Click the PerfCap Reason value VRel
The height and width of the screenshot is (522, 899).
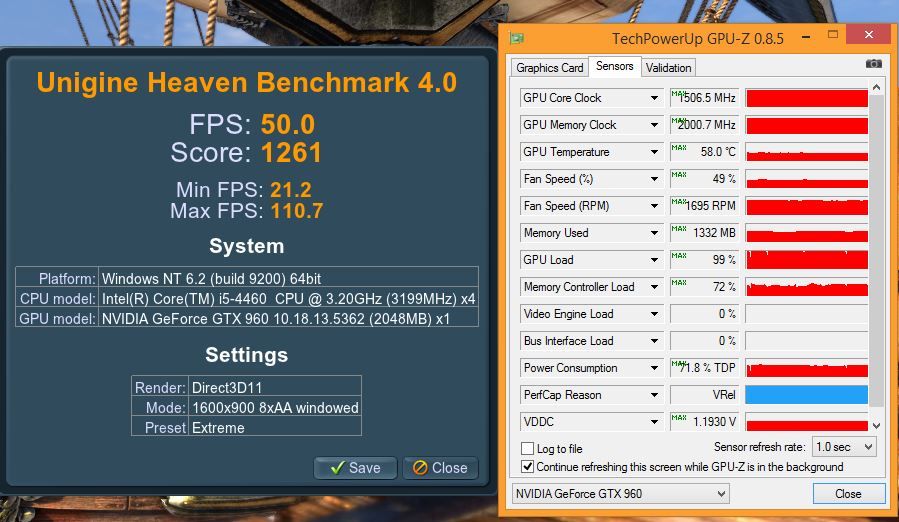705,395
